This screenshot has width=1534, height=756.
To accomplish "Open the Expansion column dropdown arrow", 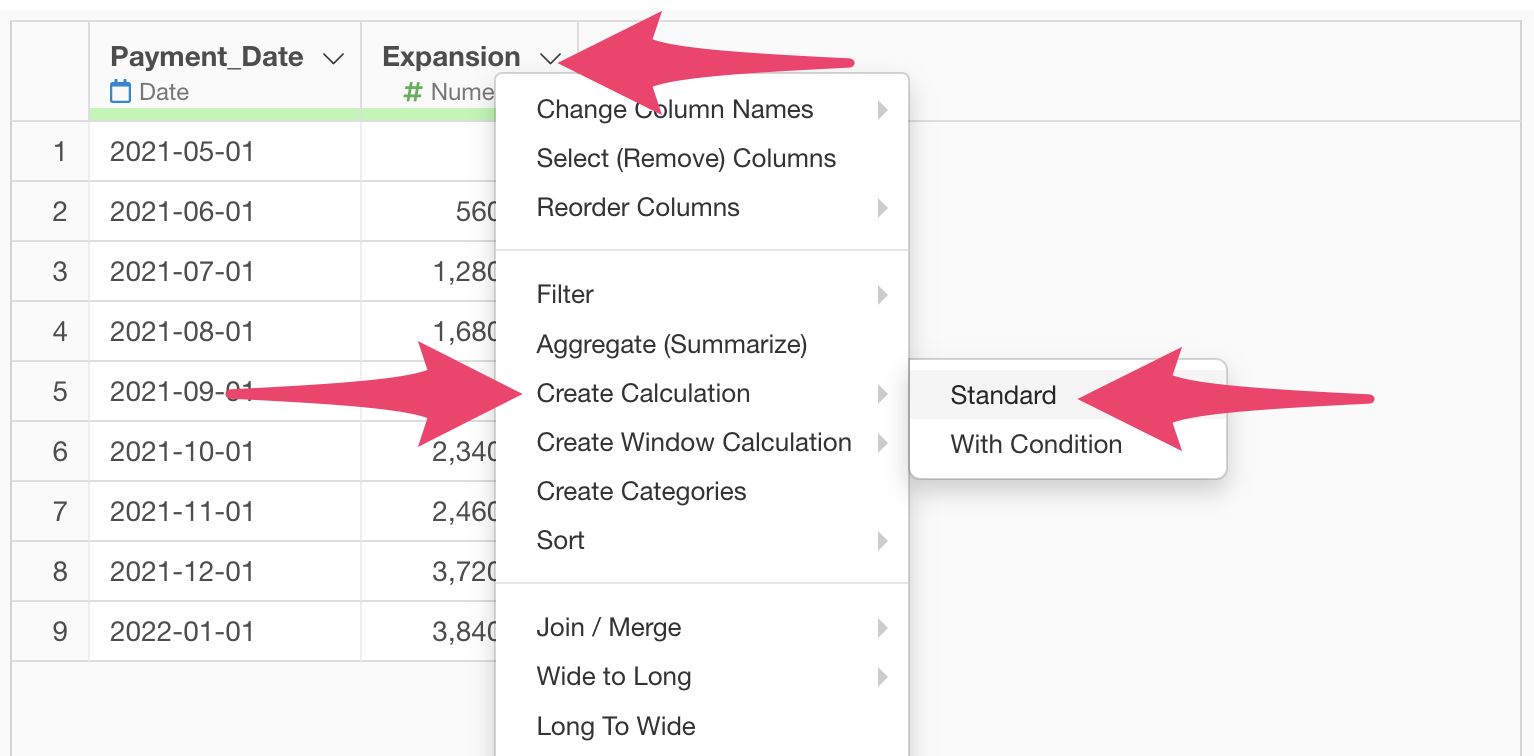I will pyautogui.click(x=549, y=59).
